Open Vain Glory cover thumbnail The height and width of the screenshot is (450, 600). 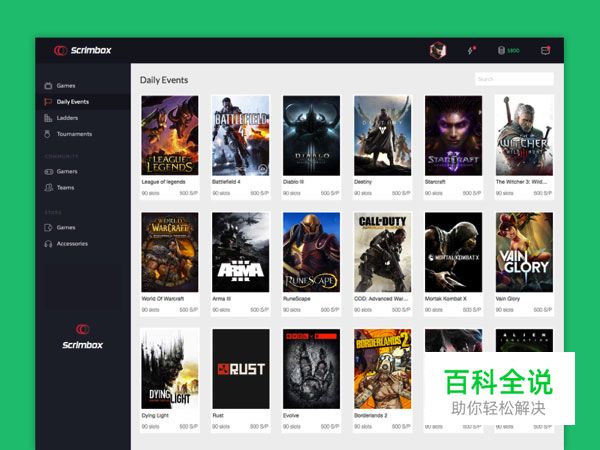(x=524, y=252)
